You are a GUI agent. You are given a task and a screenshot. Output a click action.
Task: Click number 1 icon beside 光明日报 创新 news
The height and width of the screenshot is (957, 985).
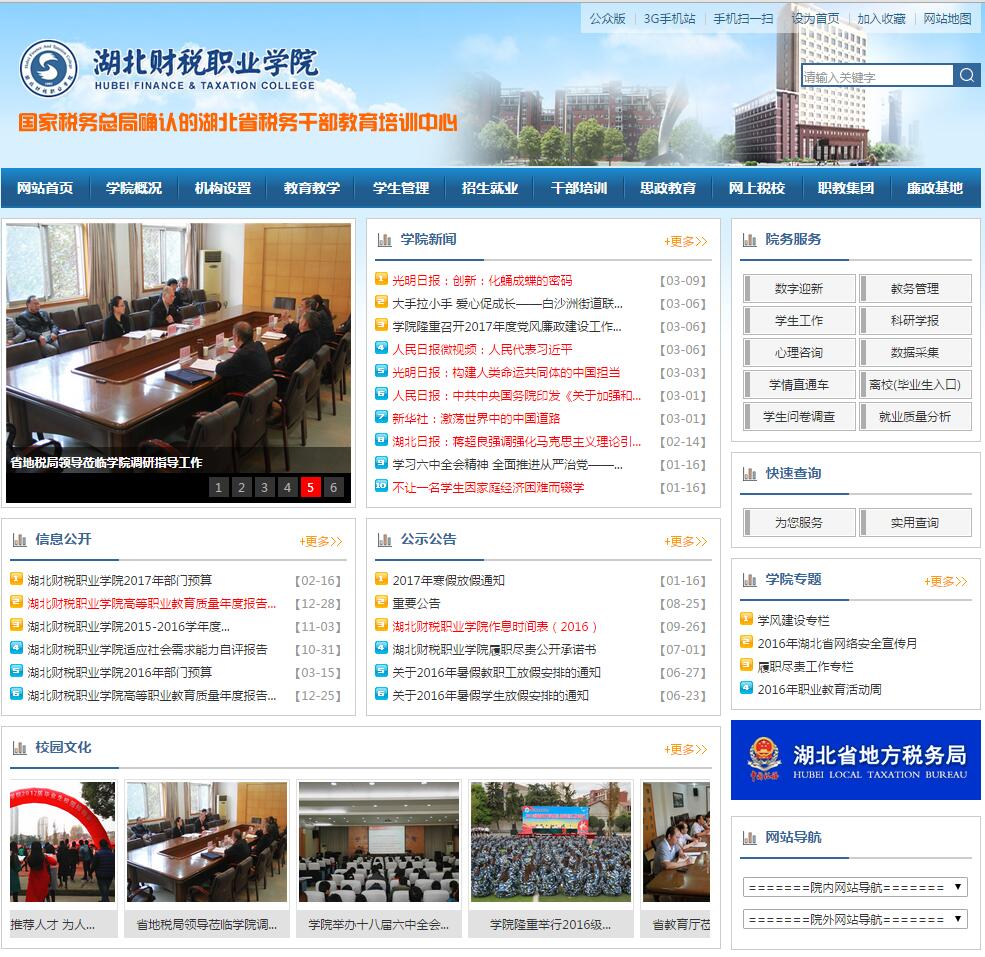381,278
